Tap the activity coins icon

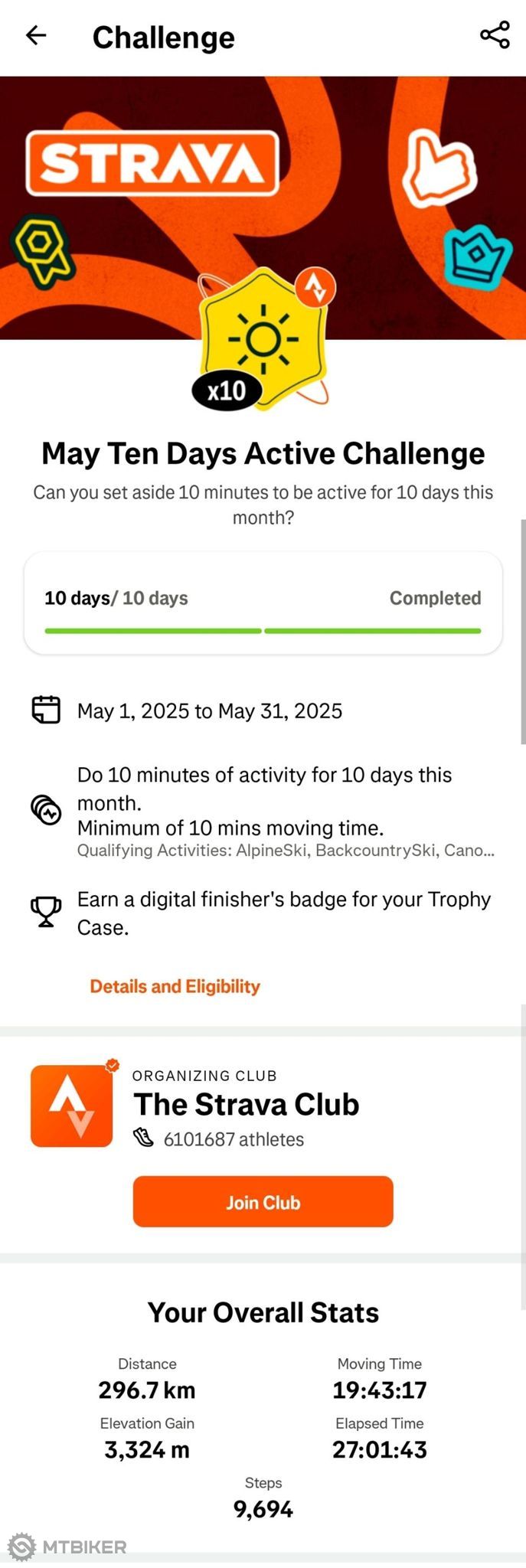(x=46, y=809)
